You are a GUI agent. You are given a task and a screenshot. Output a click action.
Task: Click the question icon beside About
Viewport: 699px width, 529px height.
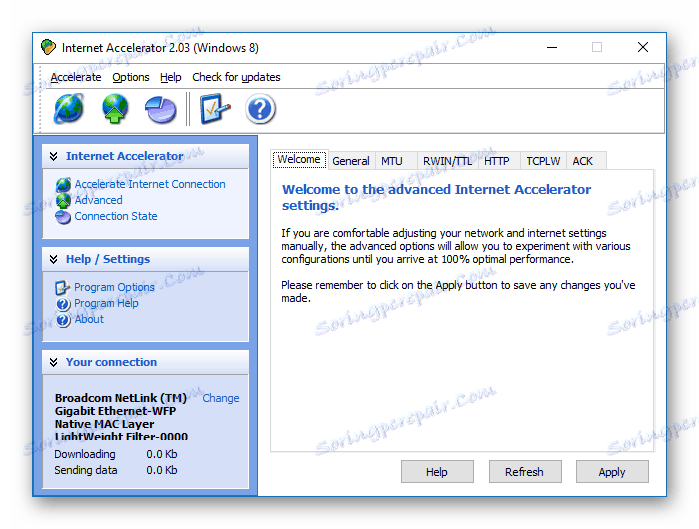click(x=63, y=320)
